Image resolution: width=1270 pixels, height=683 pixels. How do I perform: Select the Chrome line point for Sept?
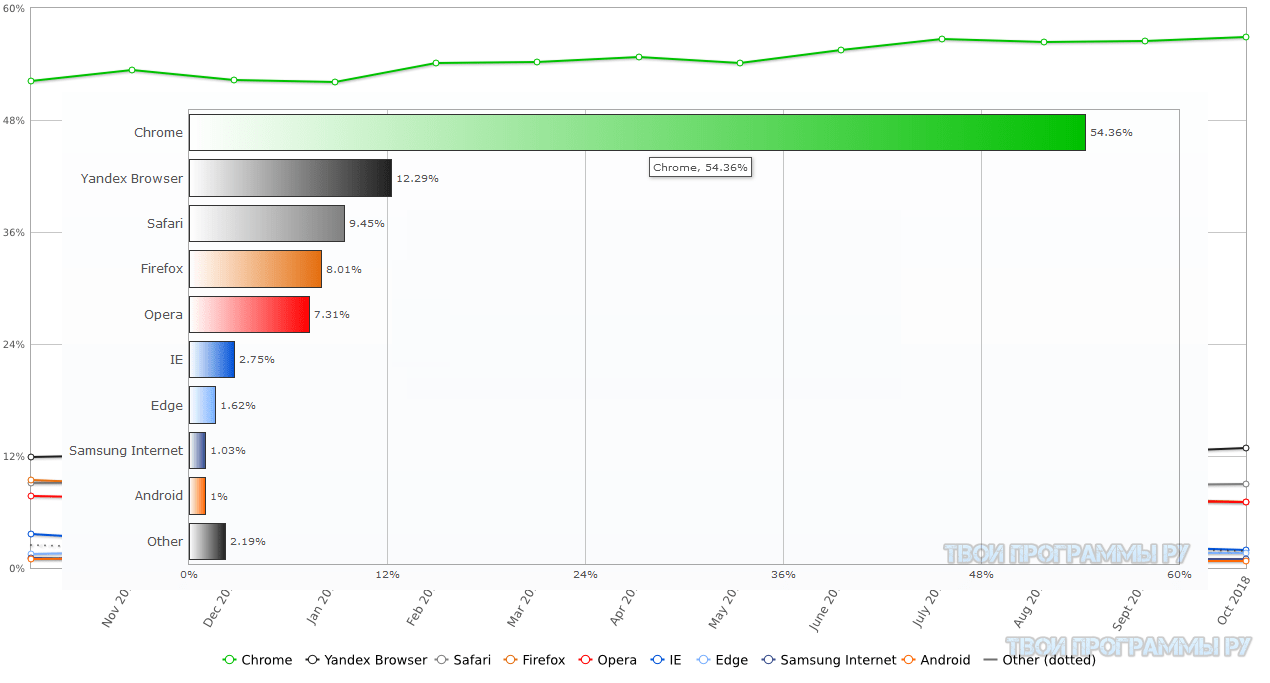tap(1144, 41)
